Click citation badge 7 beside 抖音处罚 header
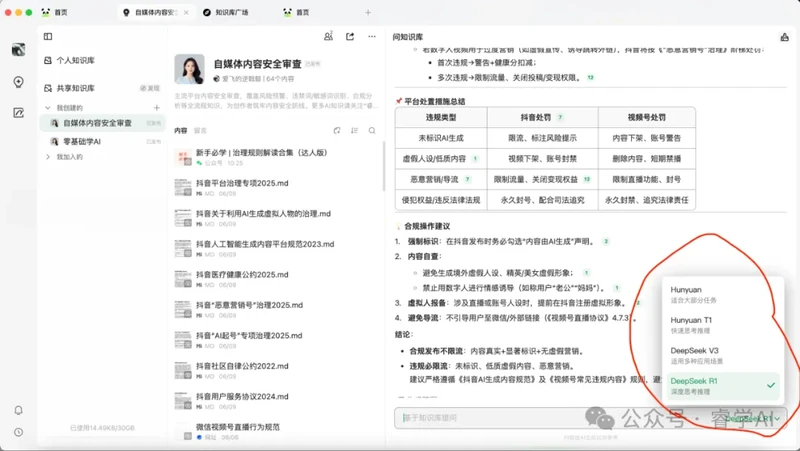800x451 pixels. (560, 117)
